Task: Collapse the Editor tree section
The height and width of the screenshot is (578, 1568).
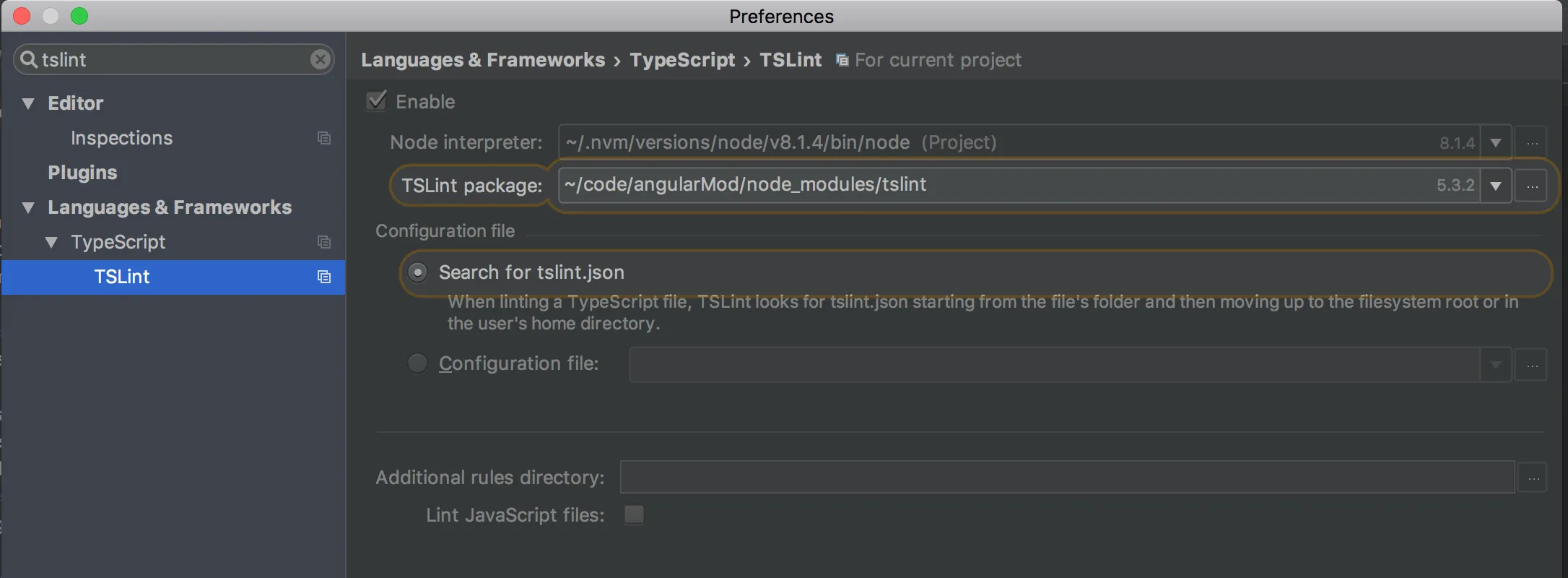Action: pos(28,103)
